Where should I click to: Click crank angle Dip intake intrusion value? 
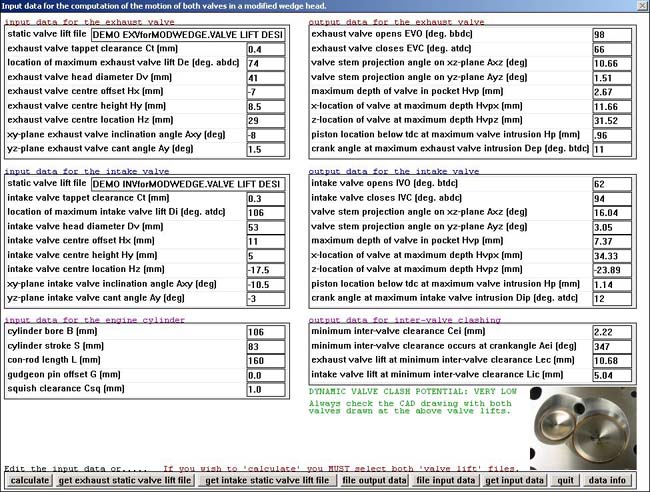[x=612, y=298]
